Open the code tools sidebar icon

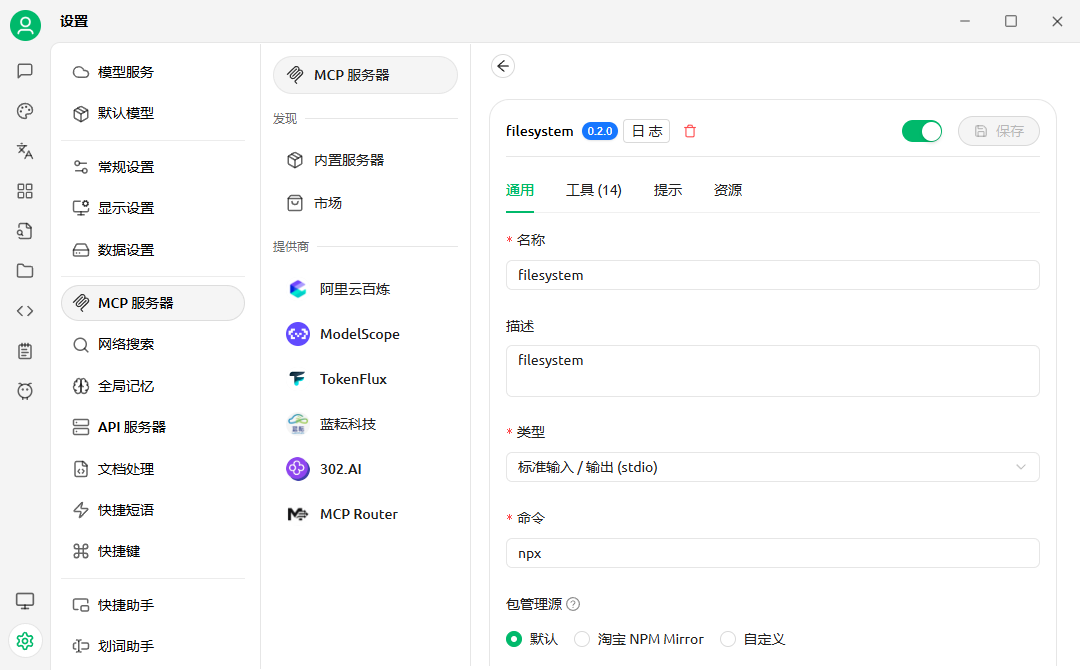tap(25, 311)
